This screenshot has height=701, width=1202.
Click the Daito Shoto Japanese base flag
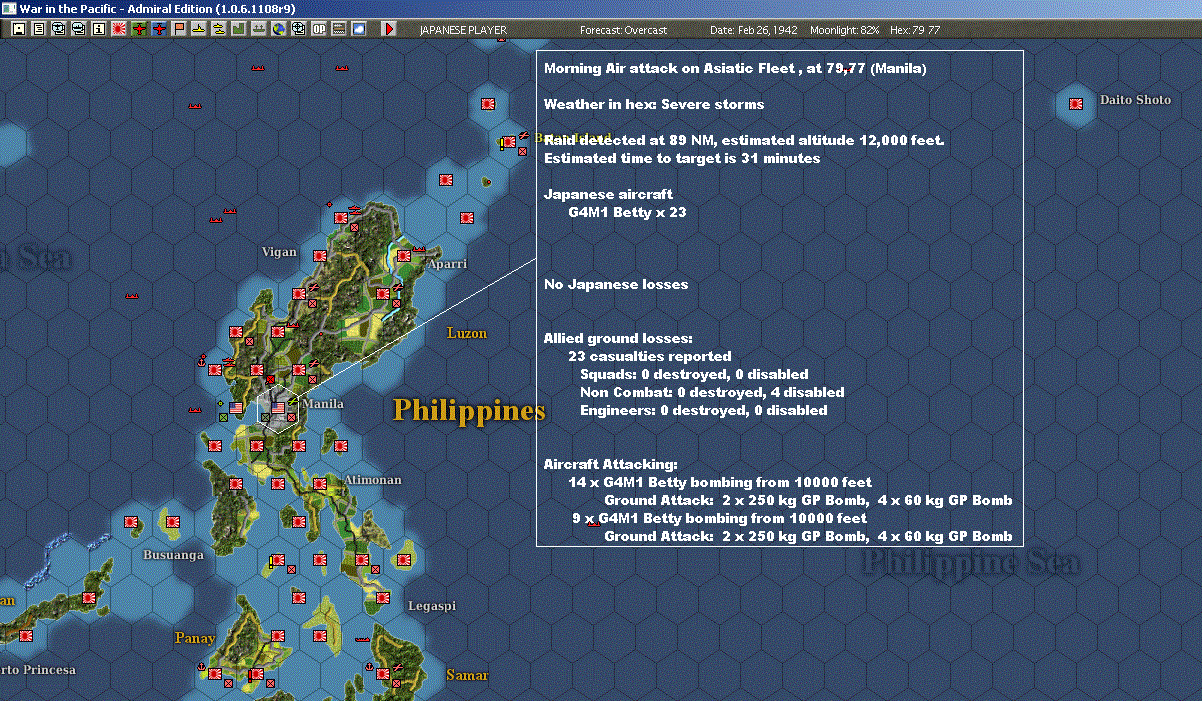click(x=1077, y=102)
